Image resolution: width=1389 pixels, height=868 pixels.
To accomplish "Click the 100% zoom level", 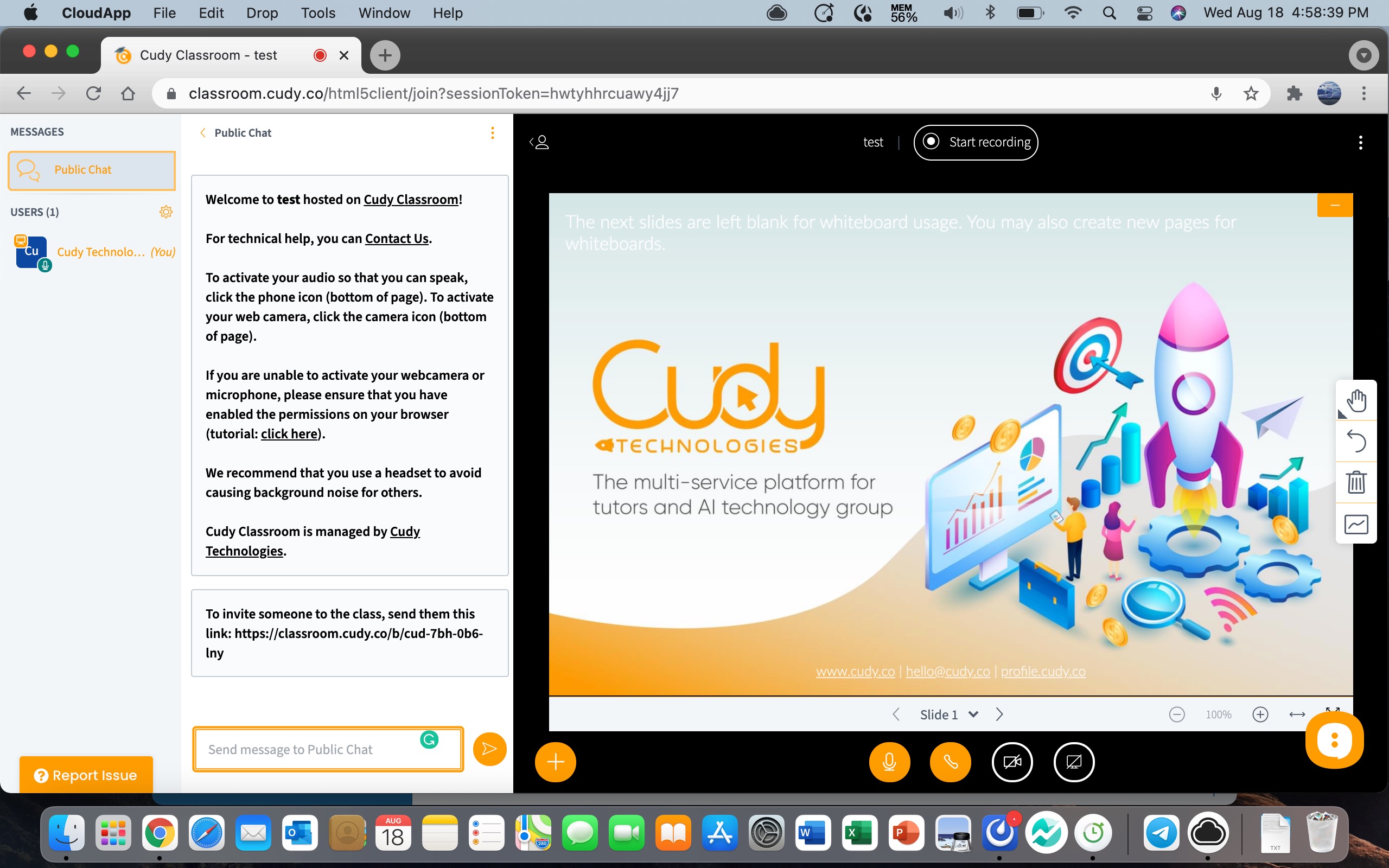I will (1218, 714).
